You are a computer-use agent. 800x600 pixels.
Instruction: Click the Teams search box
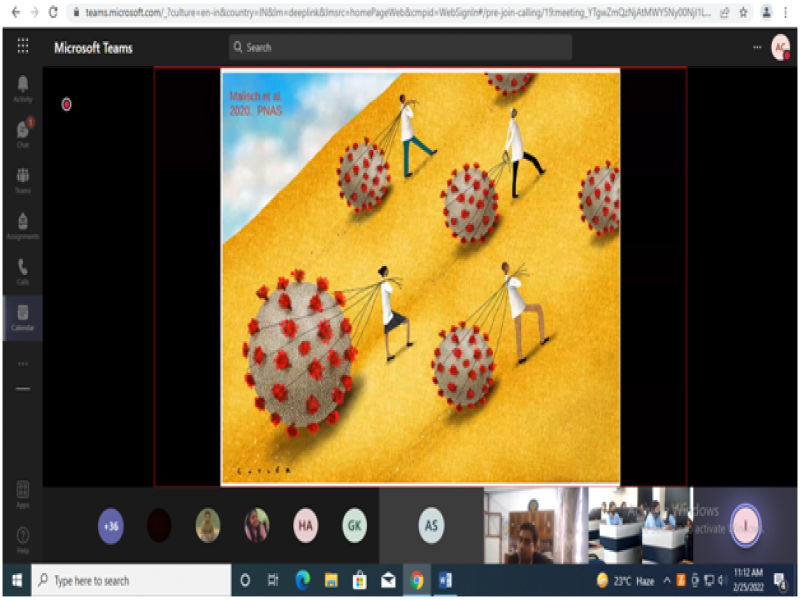pos(400,47)
